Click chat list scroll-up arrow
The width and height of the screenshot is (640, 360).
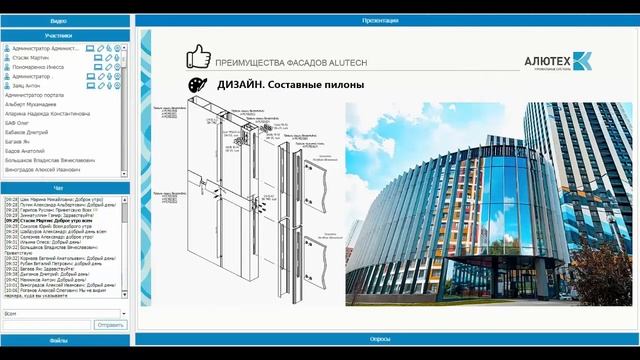pyautogui.click(x=124, y=200)
